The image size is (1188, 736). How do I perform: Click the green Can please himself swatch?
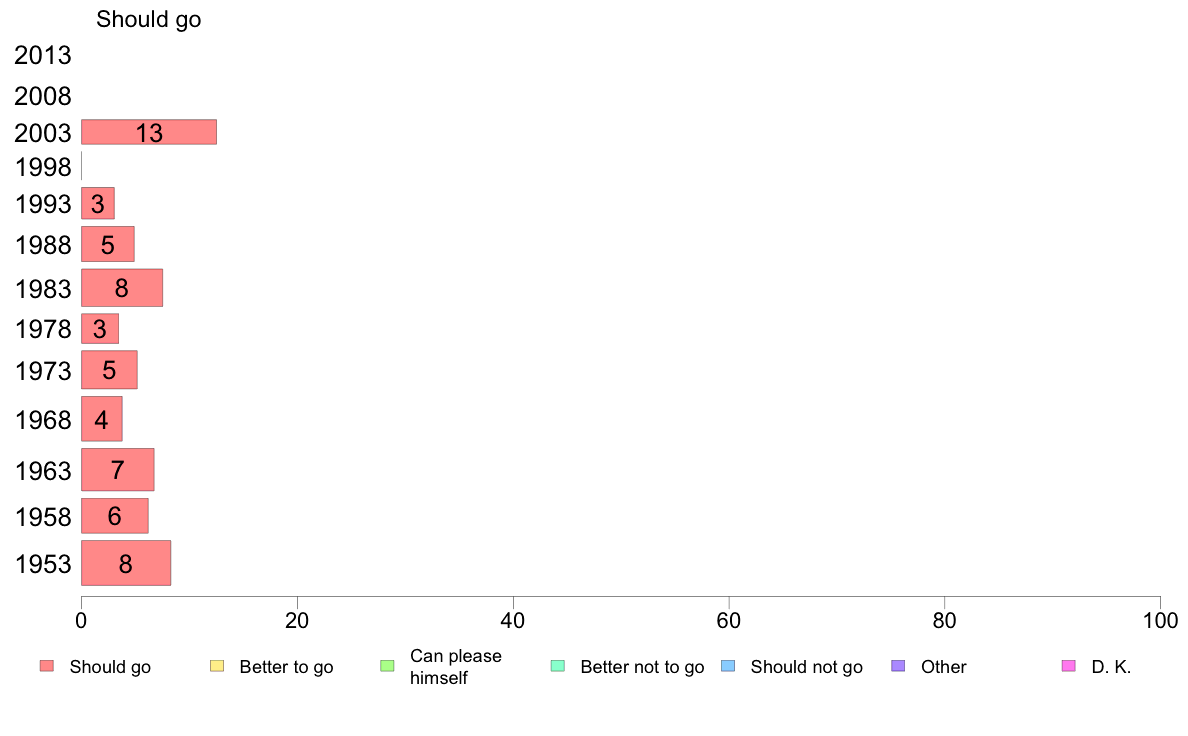pyautogui.click(x=387, y=666)
